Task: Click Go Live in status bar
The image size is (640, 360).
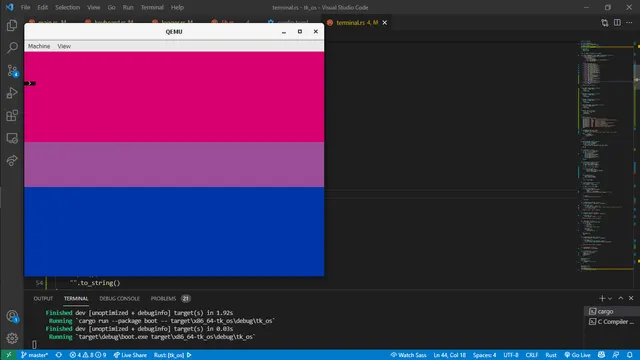Action: click(x=577, y=355)
